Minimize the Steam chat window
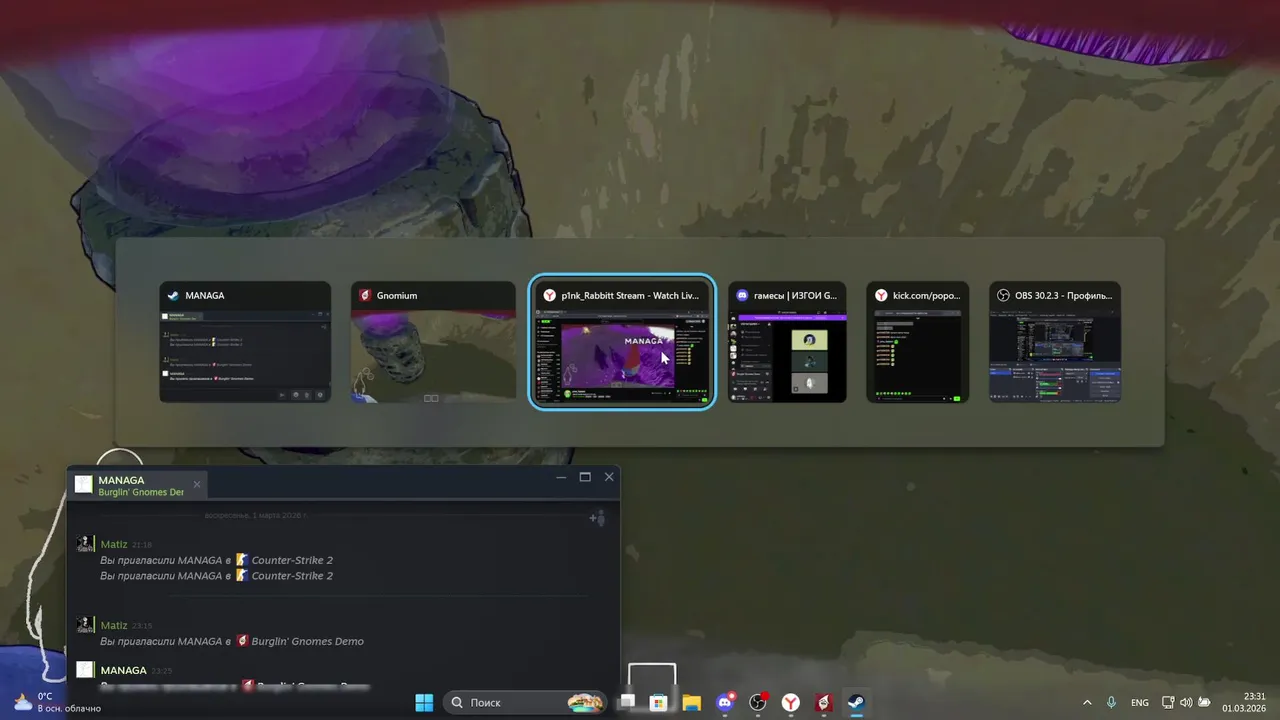The height and width of the screenshot is (720, 1280). pyautogui.click(x=562, y=478)
